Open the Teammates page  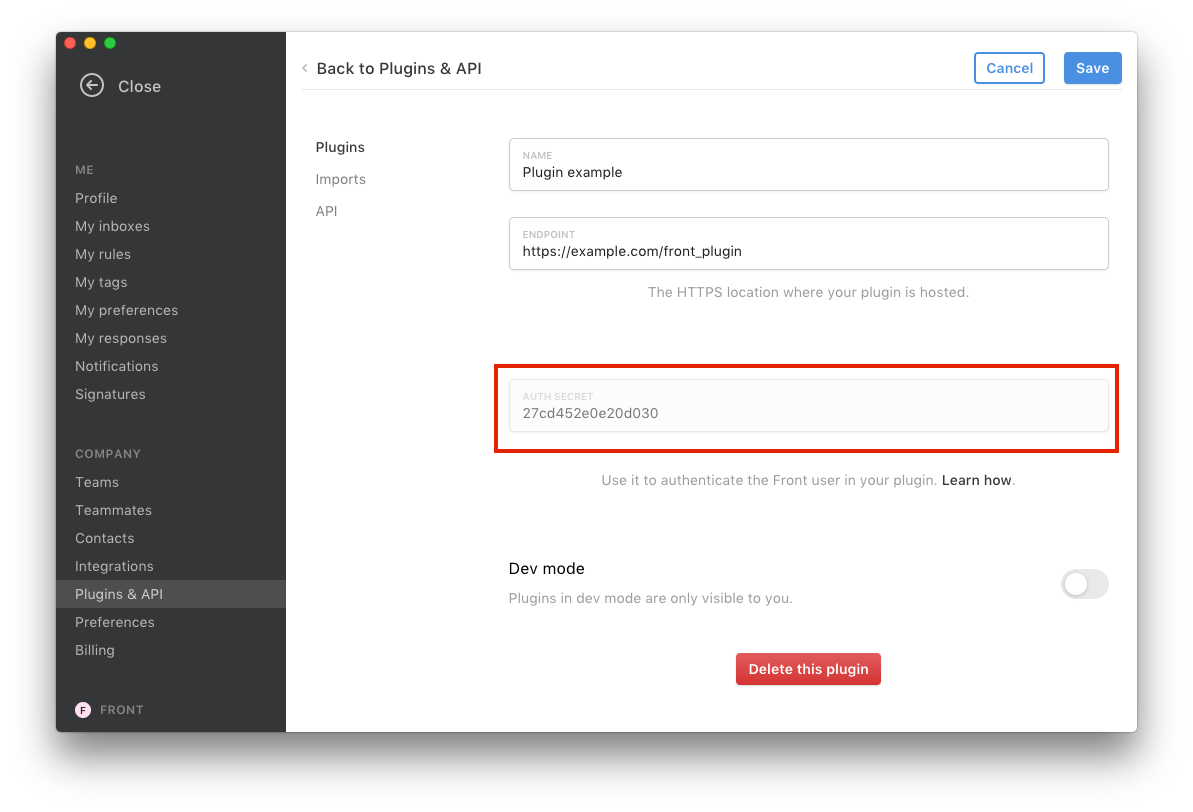pos(113,511)
